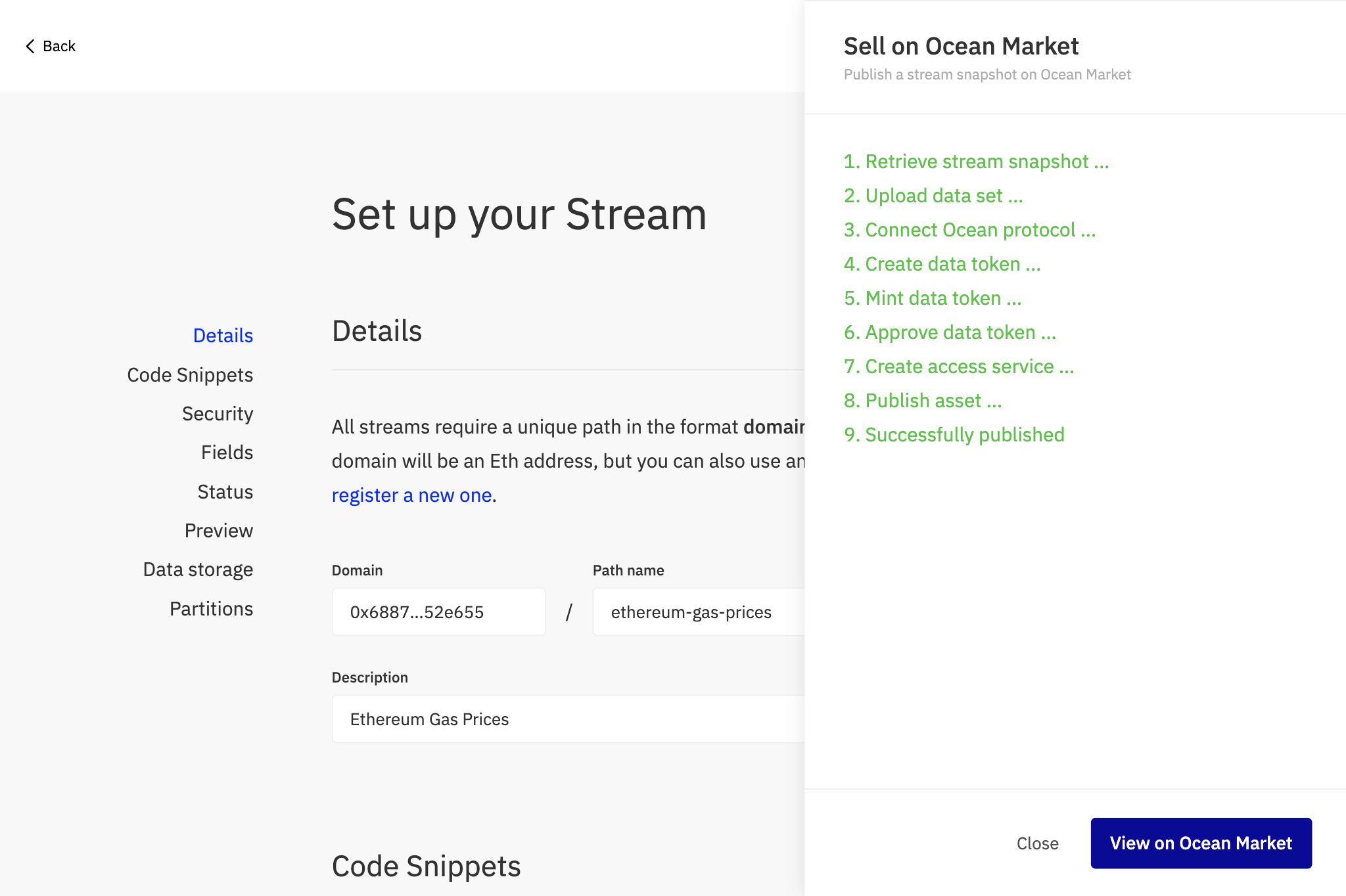Navigate to Fields section
This screenshot has width=1346, height=896.
[x=227, y=453]
